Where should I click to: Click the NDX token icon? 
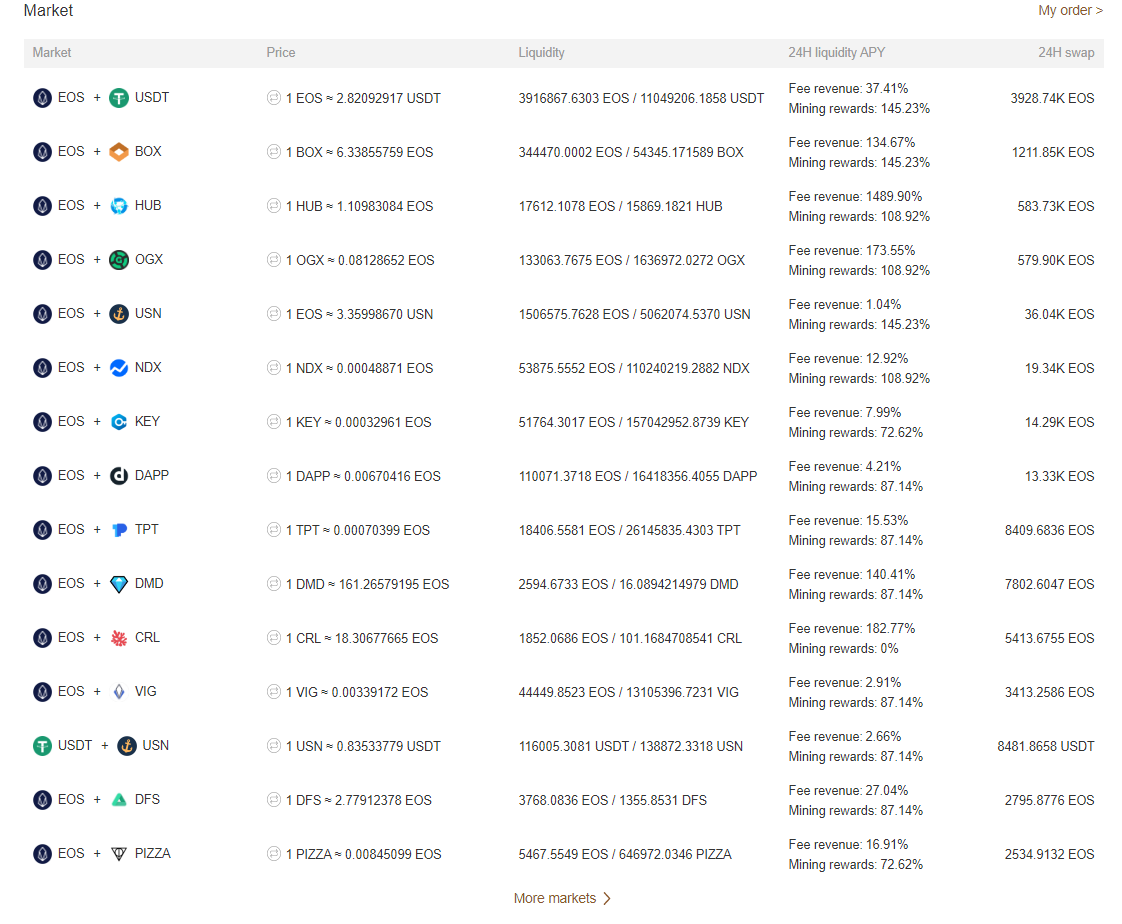coord(119,368)
